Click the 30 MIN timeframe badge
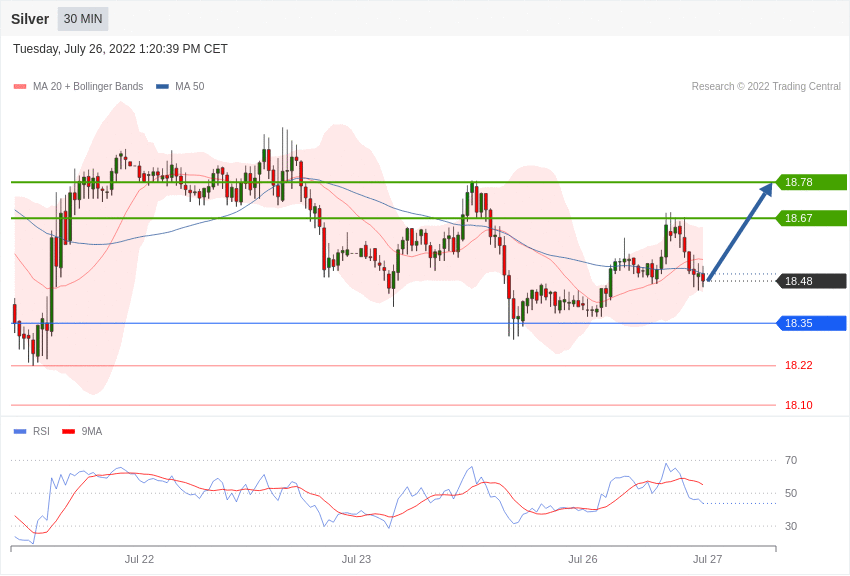The height and width of the screenshot is (576, 850). 83,19
